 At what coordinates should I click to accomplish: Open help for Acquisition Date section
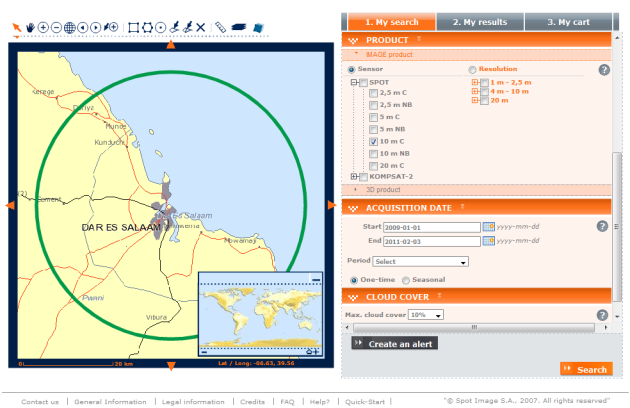(602, 226)
